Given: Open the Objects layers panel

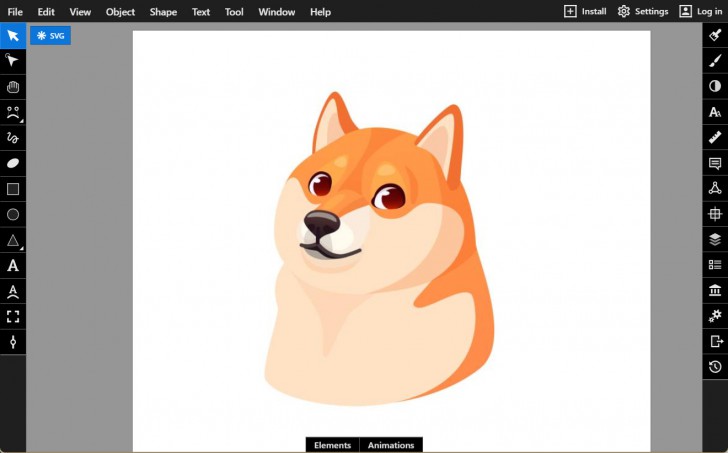Looking at the screenshot, I should [715, 239].
